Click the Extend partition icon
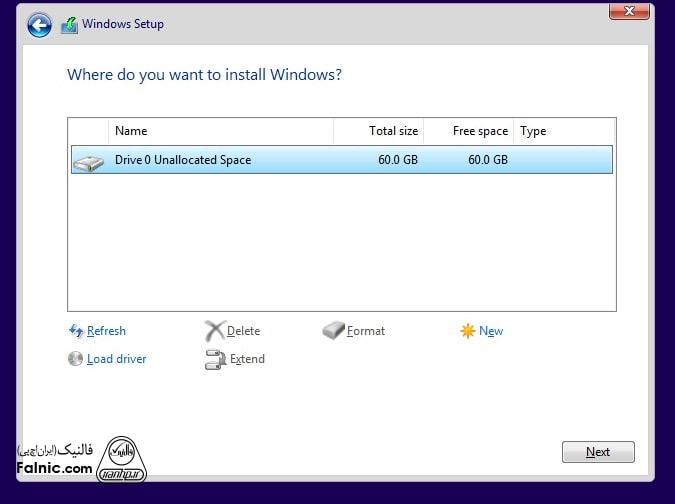675x504 pixels. [214, 360]
